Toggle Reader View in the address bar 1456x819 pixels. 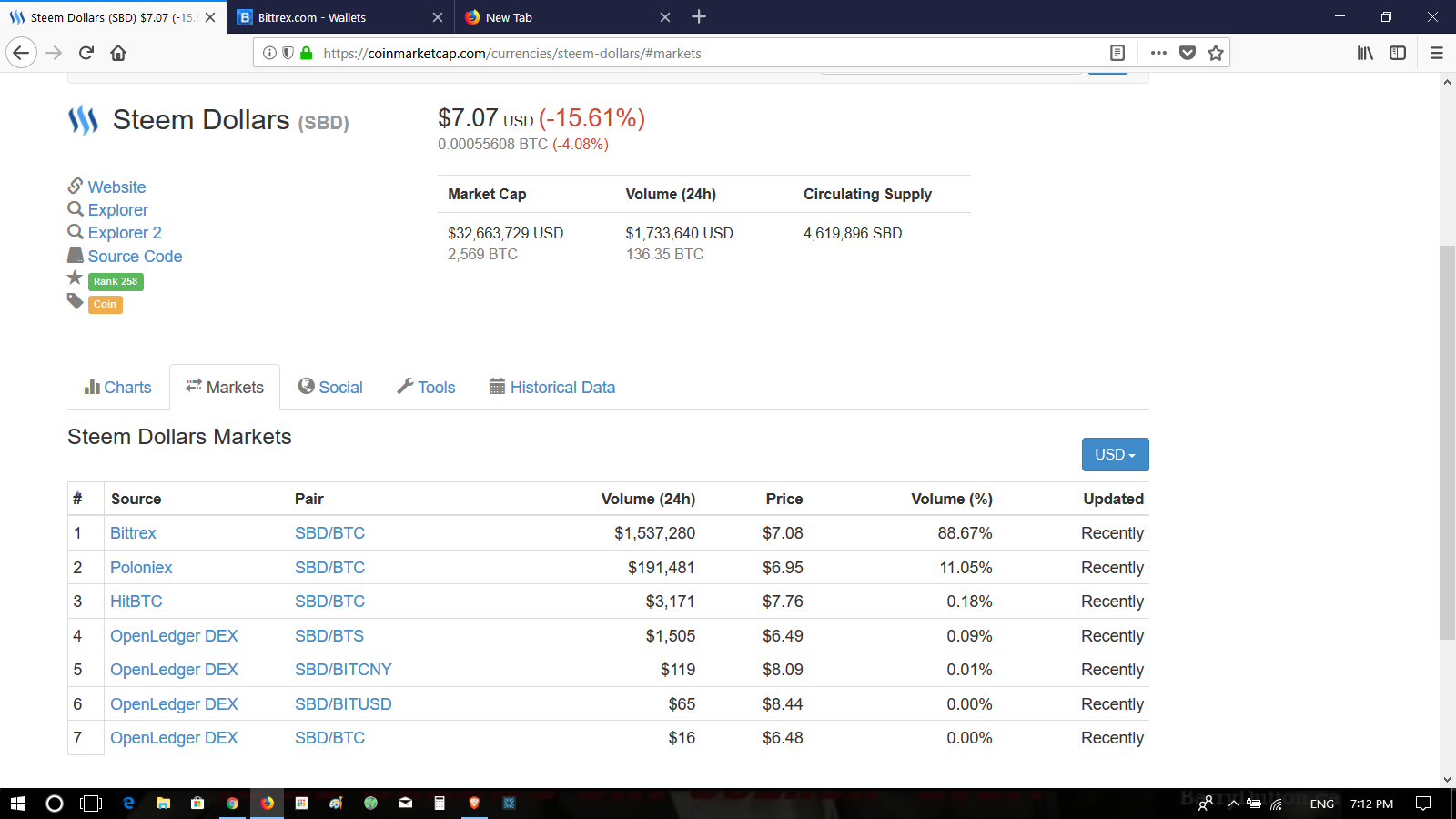(1117, 53)
